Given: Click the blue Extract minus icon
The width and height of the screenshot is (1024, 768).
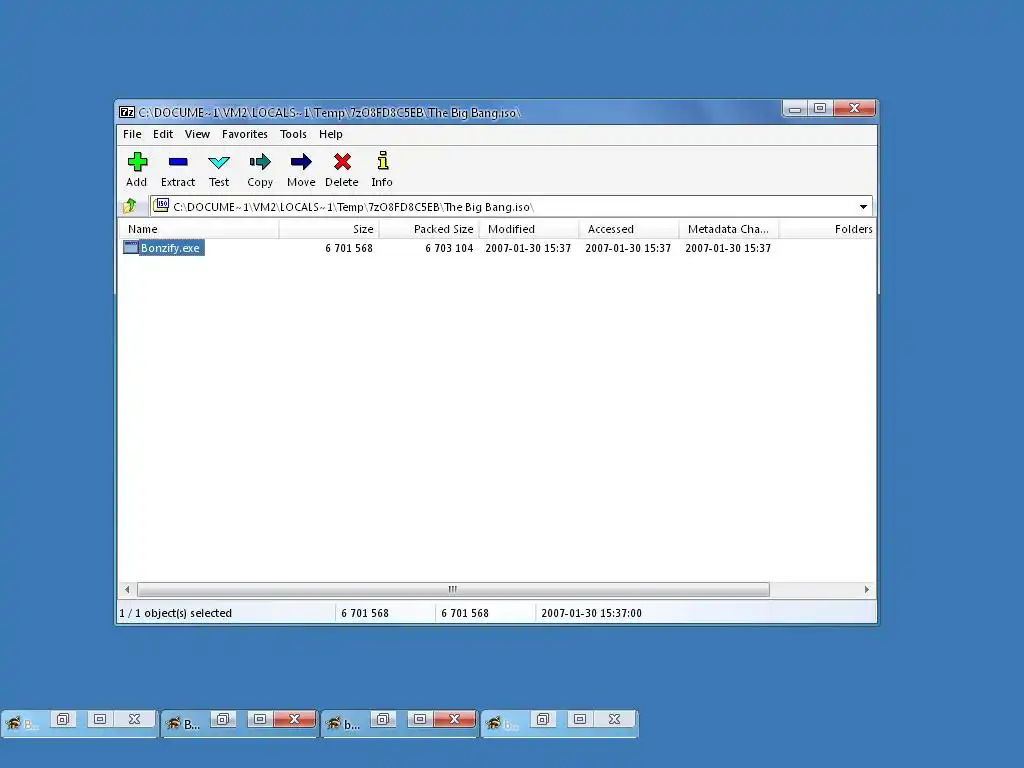Looking at the screenshot, I should [x=178, y=161].
